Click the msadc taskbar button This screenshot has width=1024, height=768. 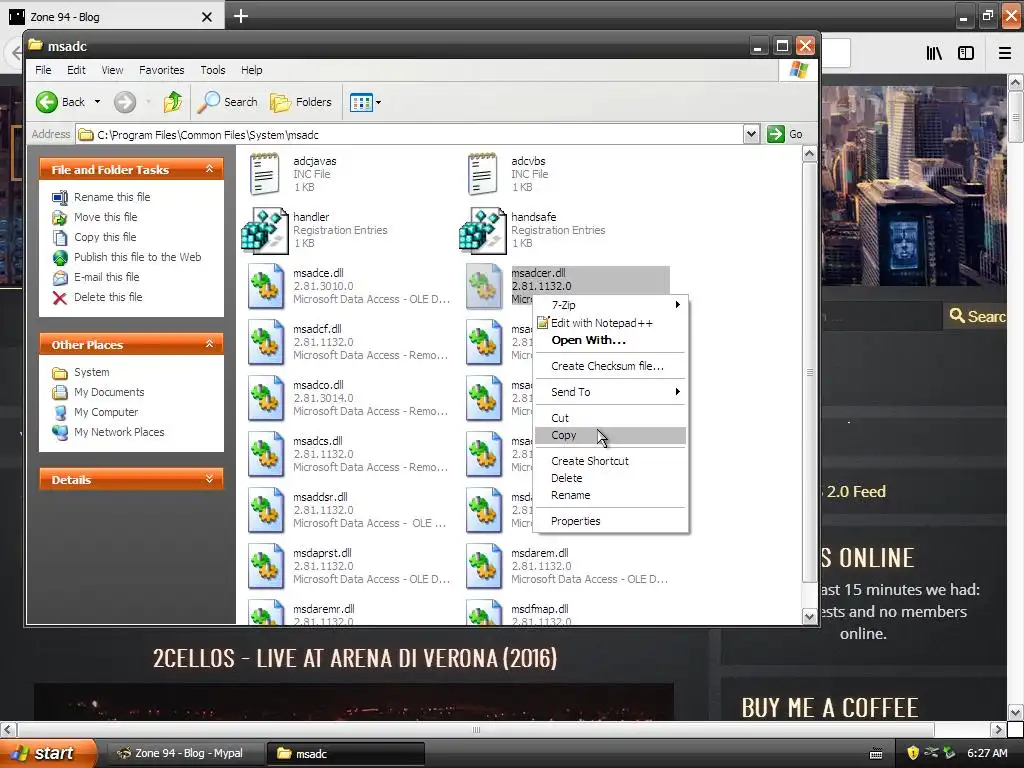[345, 754]
